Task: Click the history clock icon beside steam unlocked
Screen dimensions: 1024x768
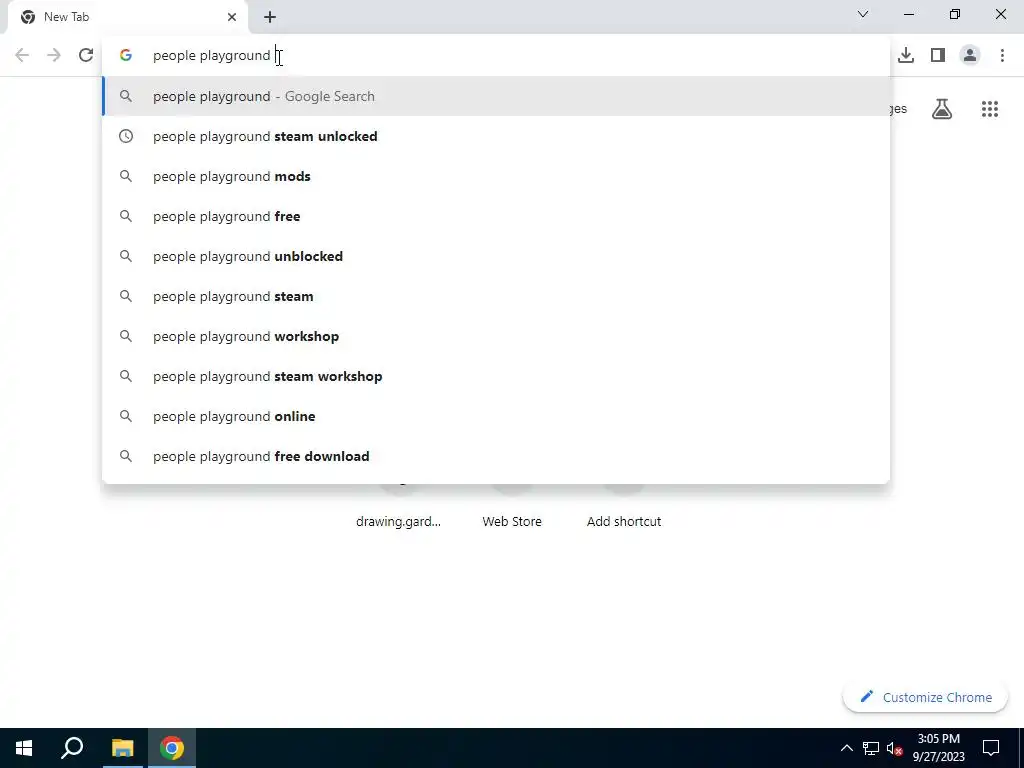Action: click(126, 136)
